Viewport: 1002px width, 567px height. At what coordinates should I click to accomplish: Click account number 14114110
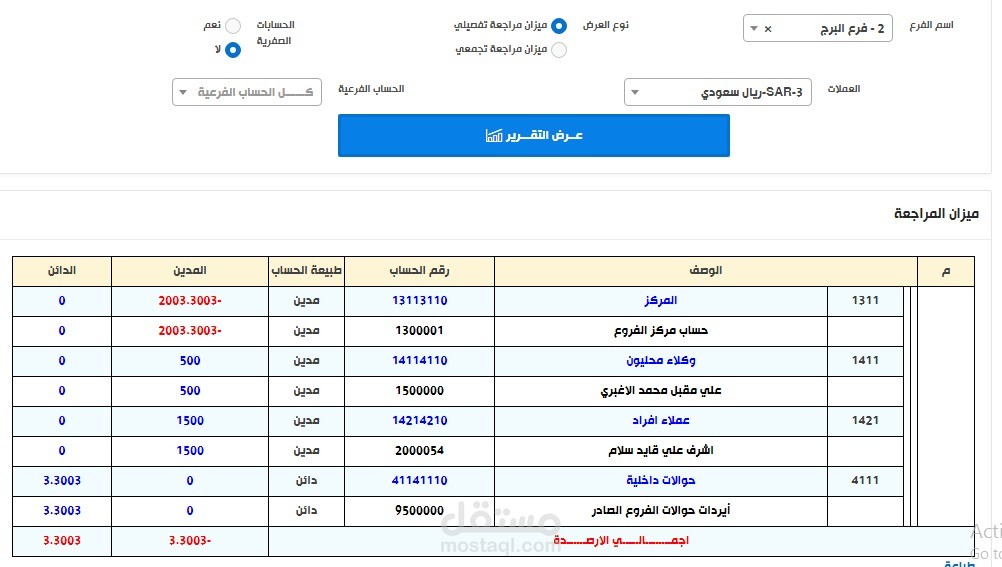(420, 361)
